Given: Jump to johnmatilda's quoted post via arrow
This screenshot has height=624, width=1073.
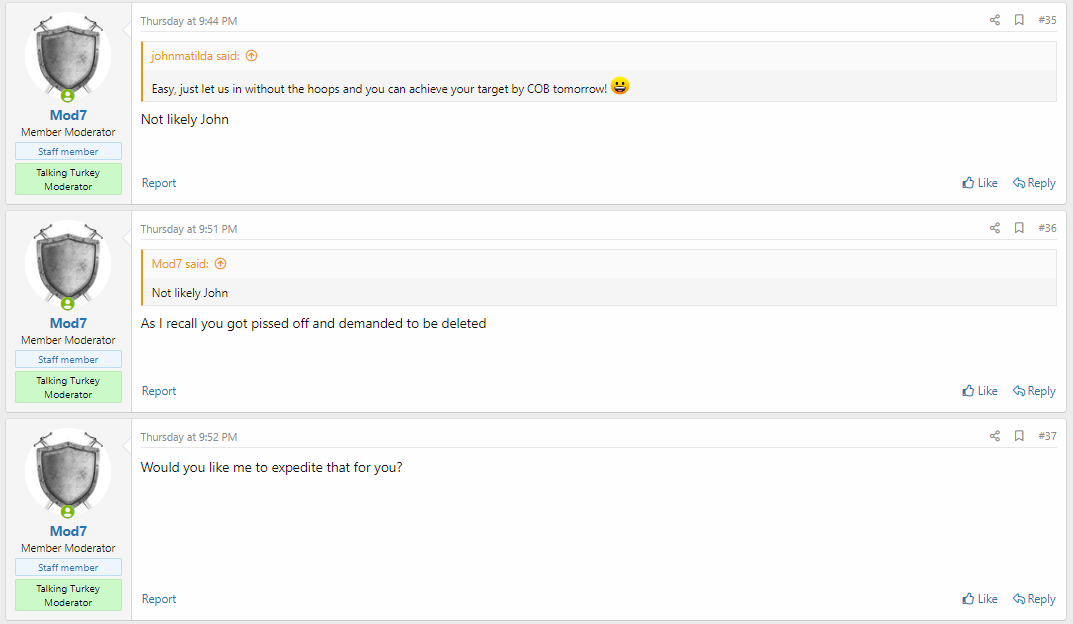Looking at the screenshot, I should click(251, 56).
